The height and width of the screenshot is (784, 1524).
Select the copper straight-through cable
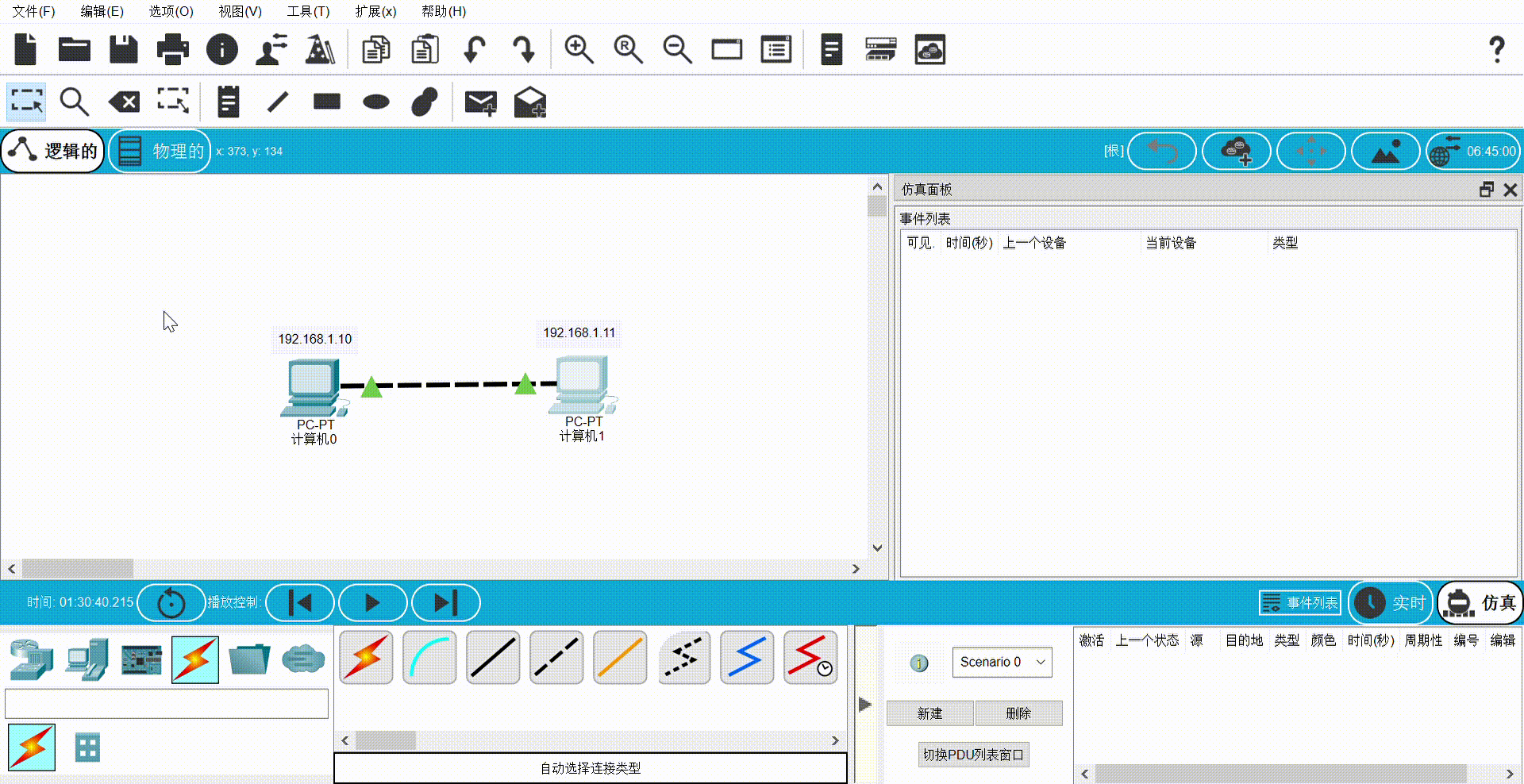point(493,658)
